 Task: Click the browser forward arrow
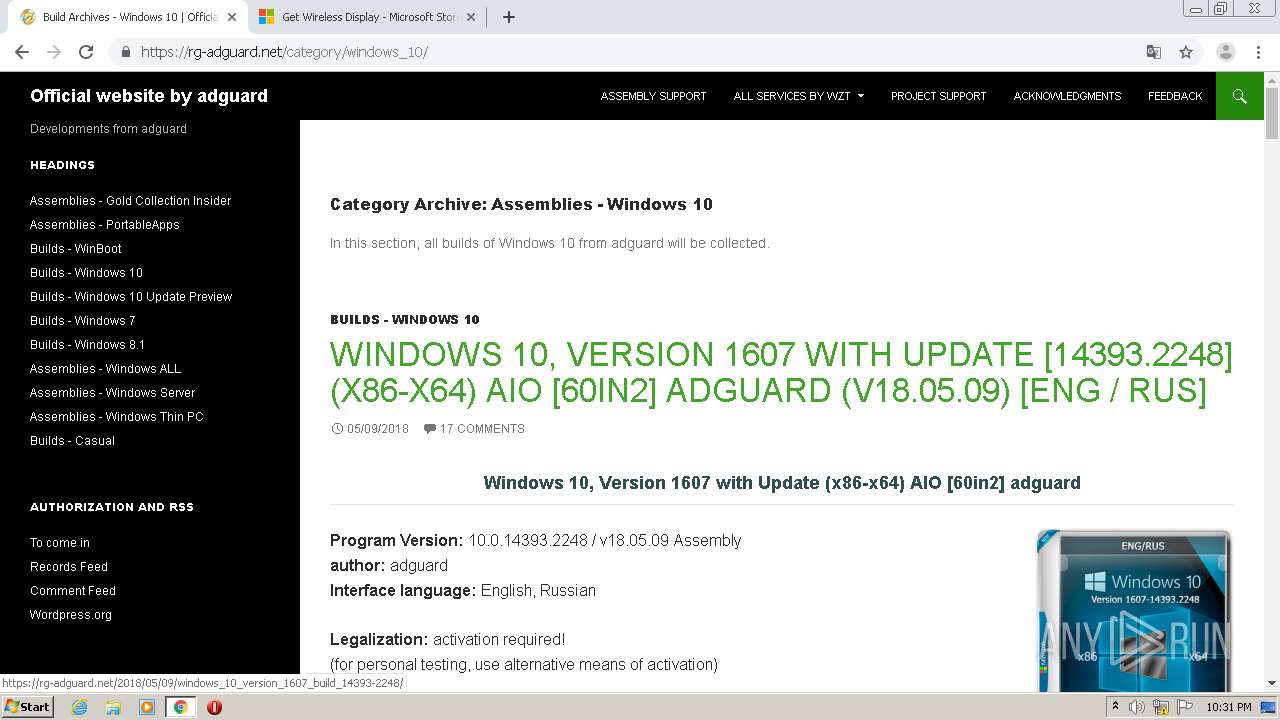click(x=54, y=52)
